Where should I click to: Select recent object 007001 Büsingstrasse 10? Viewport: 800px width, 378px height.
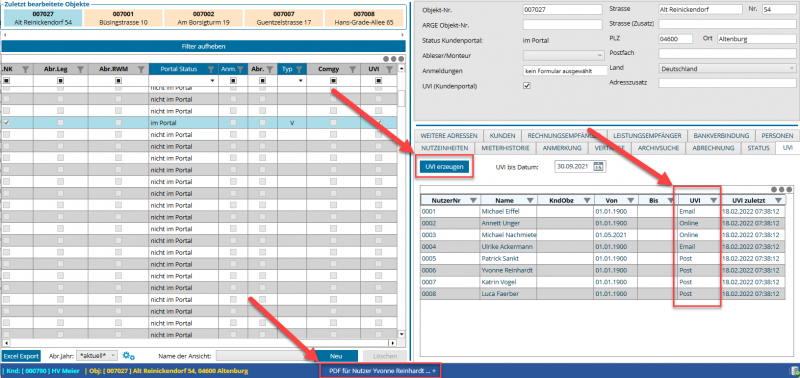[x=123, y=18]
